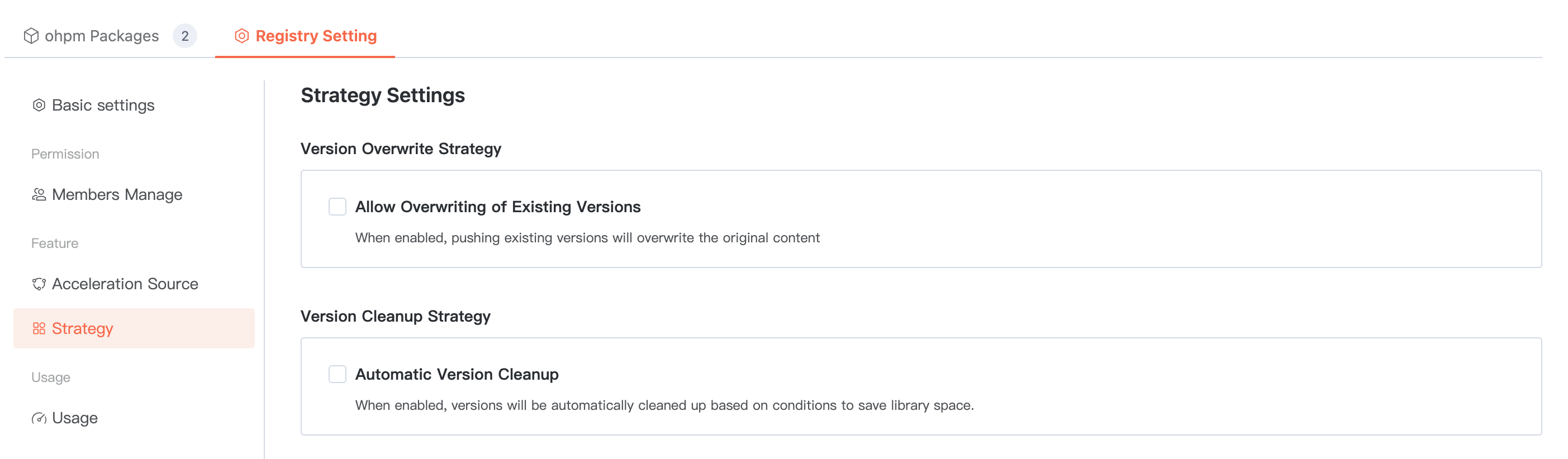Tick the Automatic Version Cleanup checkbox
The width and height of the screenshot is (1568, 459).
[x=337, y=374]
